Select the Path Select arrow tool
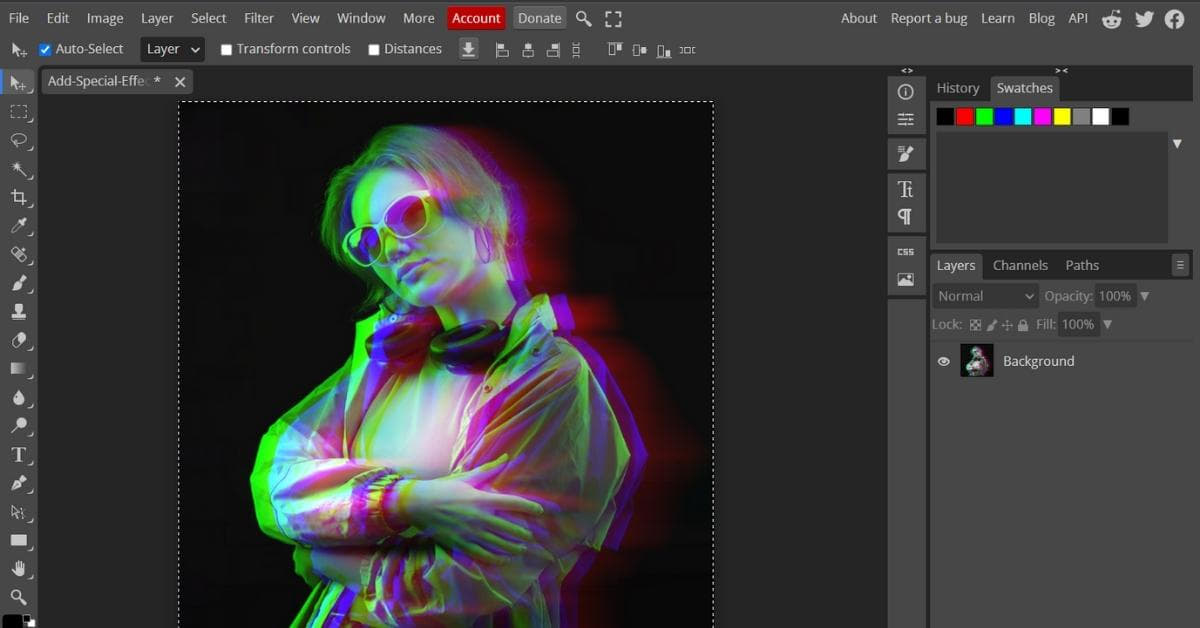Screen dimensions: 1200x628 pos(18,511)
